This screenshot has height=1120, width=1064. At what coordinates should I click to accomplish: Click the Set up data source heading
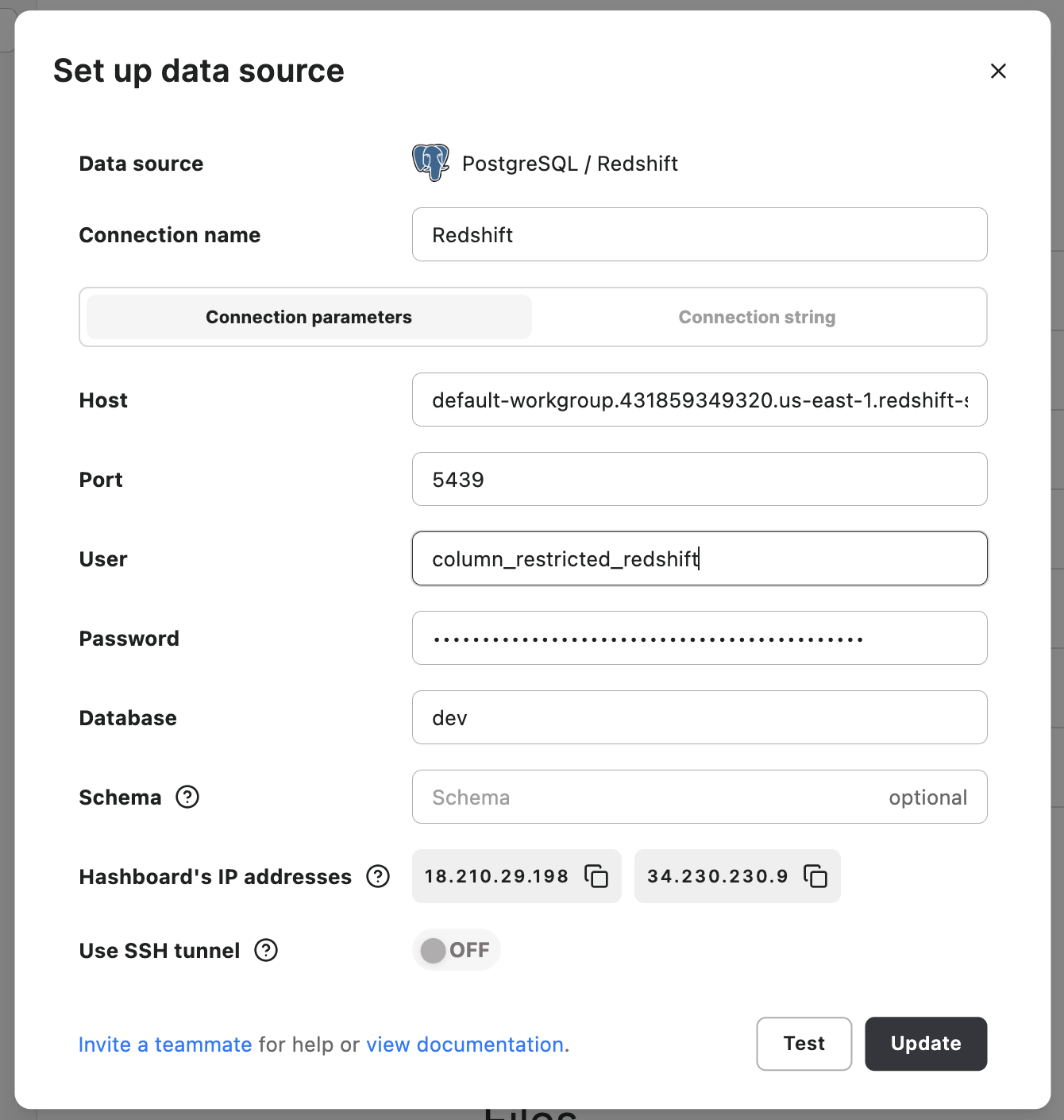coord(199,71)
